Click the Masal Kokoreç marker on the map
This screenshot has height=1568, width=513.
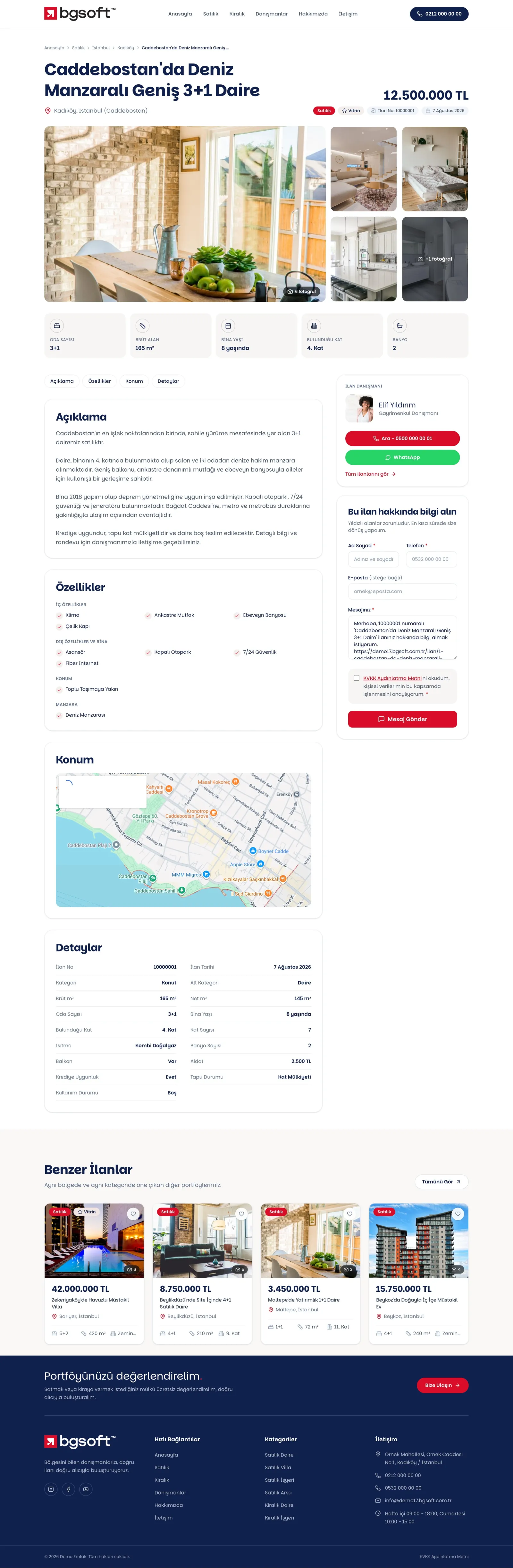click(x=236, y=781)
